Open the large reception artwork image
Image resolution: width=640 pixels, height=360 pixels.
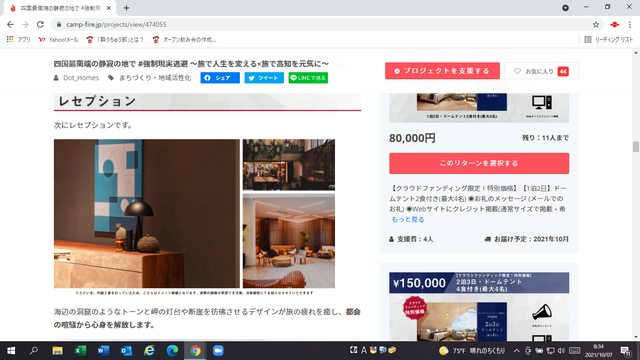[x=147, y=213]
